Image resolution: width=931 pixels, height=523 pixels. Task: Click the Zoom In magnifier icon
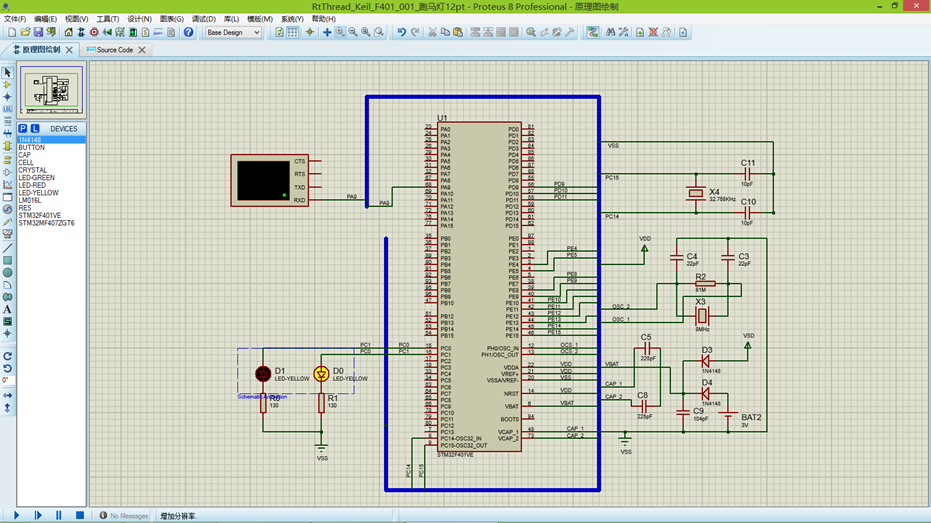pos(340,32)
